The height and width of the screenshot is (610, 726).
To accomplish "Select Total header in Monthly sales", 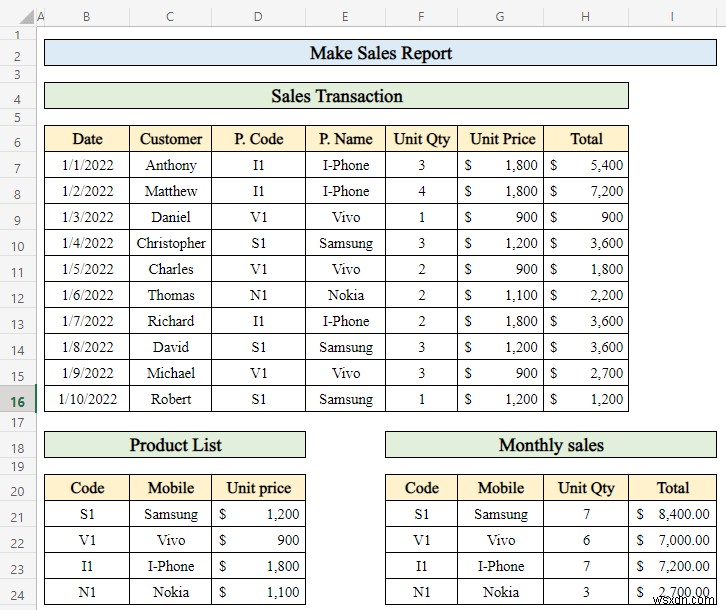I will click(672, 487).
